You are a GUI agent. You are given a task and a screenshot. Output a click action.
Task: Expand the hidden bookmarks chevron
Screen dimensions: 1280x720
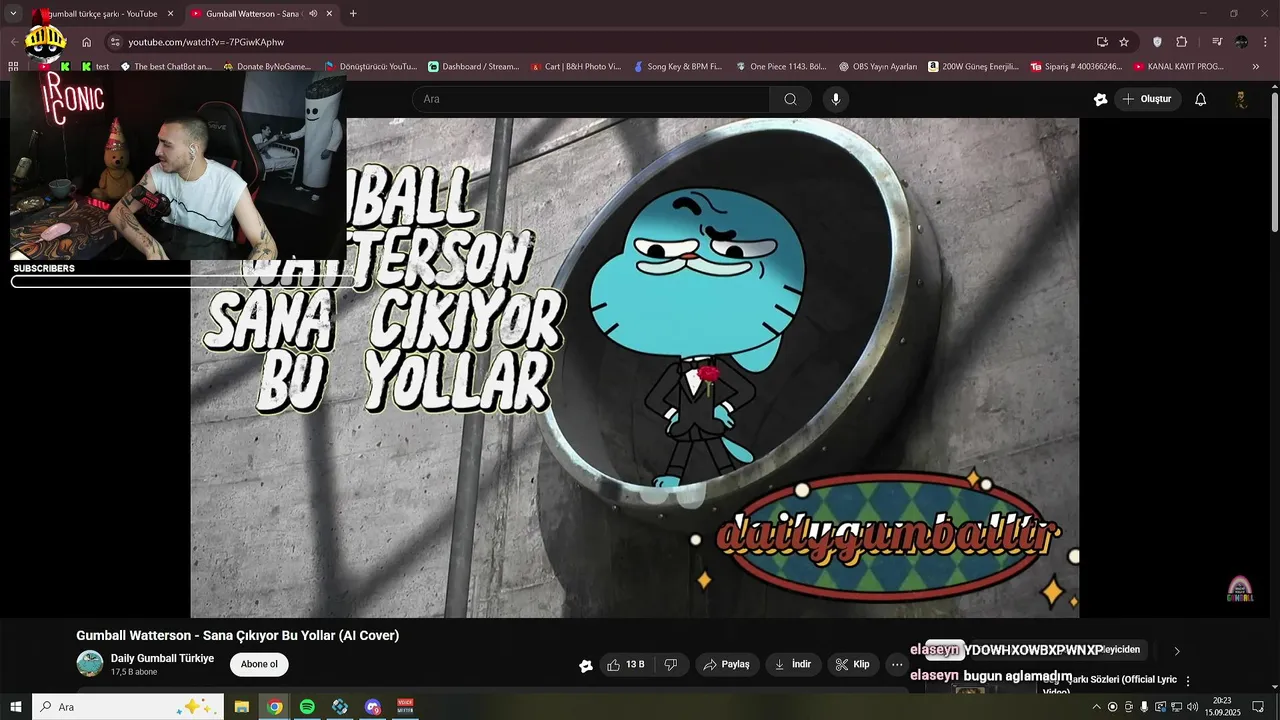pyautogui.click(x=1256, y=67)
